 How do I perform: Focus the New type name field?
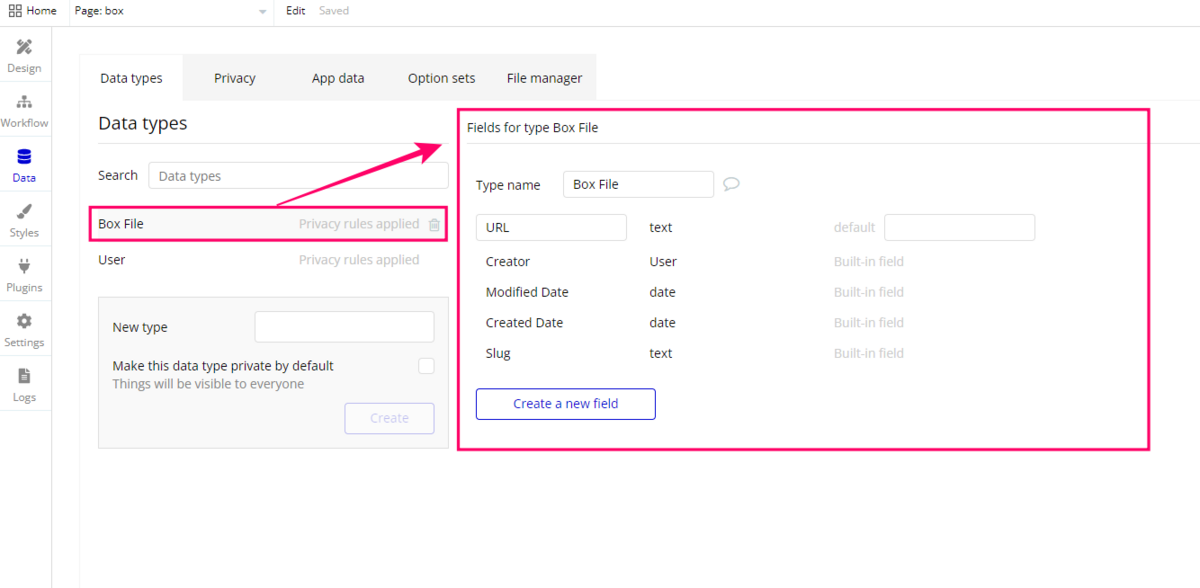pos(344,327)
